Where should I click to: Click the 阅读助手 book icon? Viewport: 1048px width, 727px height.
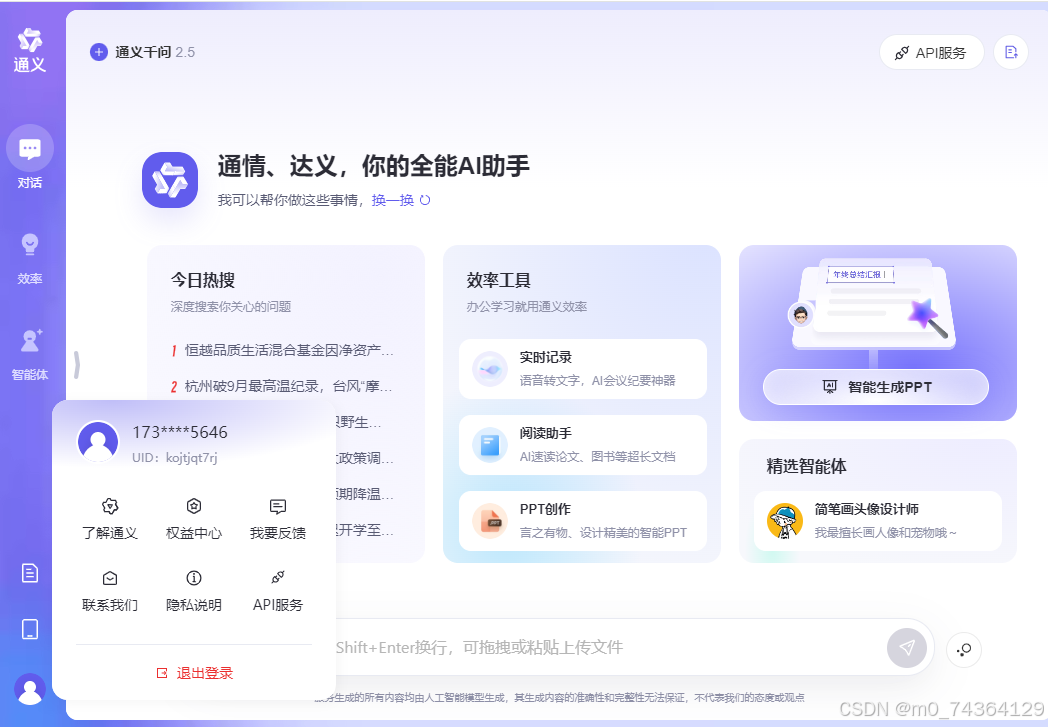[489, 445]
